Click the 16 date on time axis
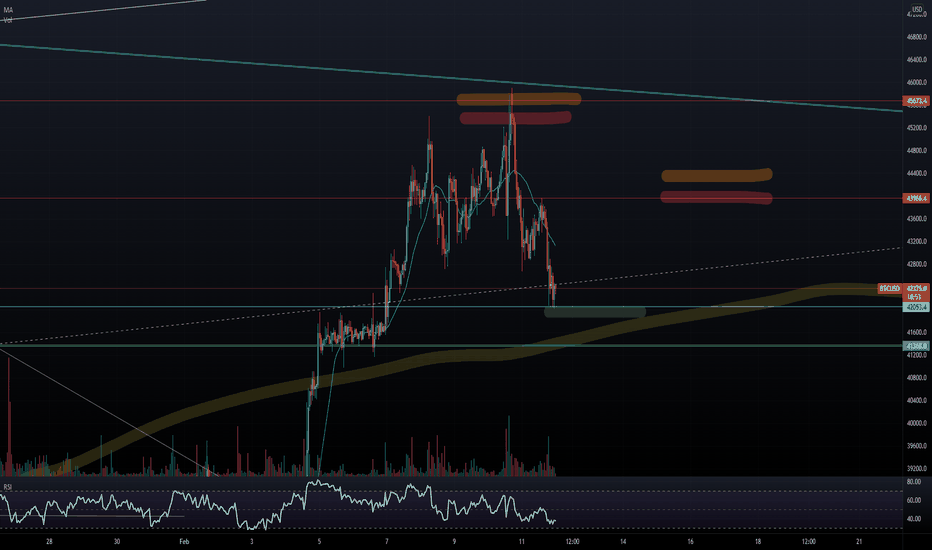Screen dimensions: 932x550 [x=690, y=542]
